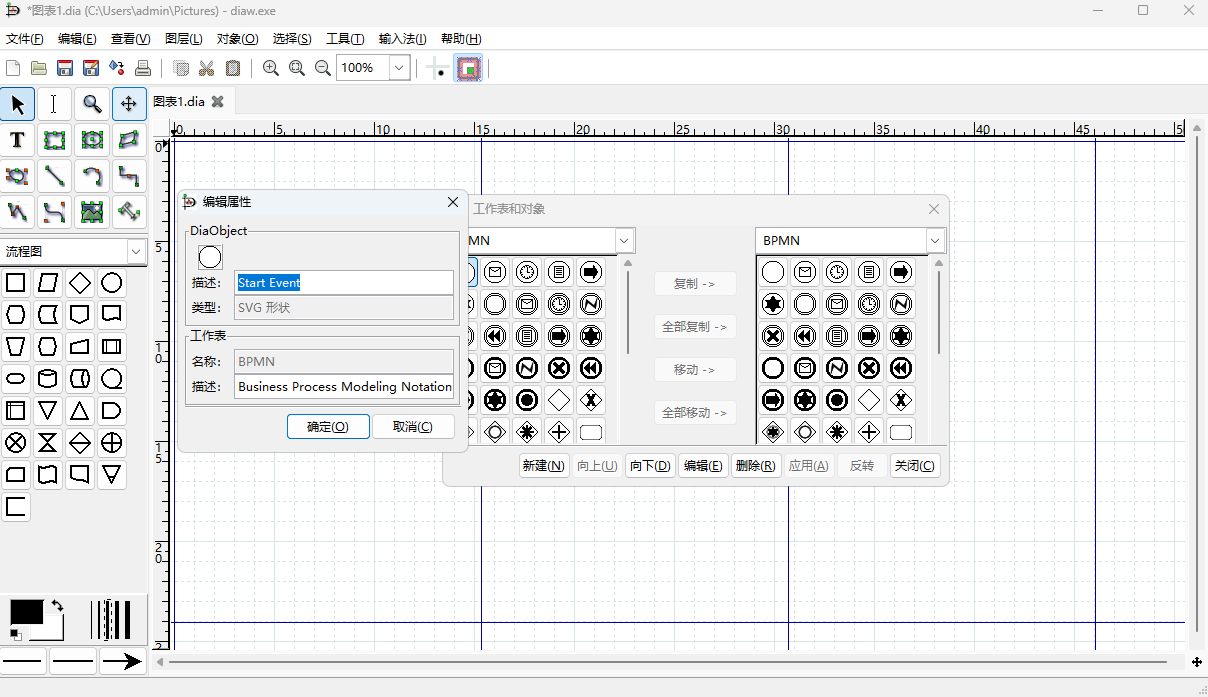The width and height of the screenshot is (1208, 697).
Task: Select the Bezier line tool
Action: (x=54, y=212)
